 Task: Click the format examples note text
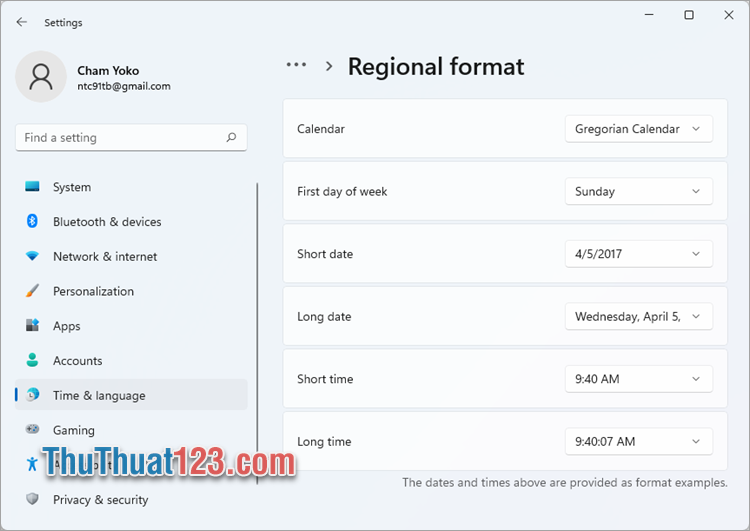tap(564, 482)
